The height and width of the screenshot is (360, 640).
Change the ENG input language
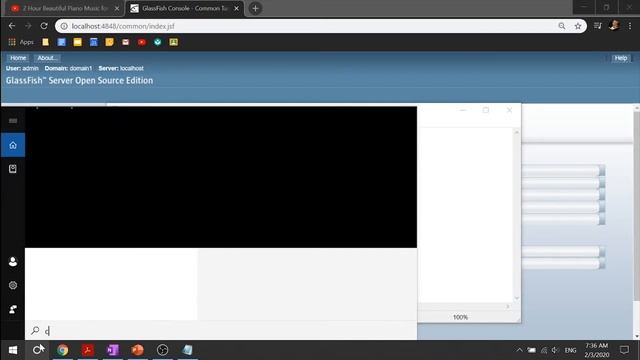(x=570, y=350)
